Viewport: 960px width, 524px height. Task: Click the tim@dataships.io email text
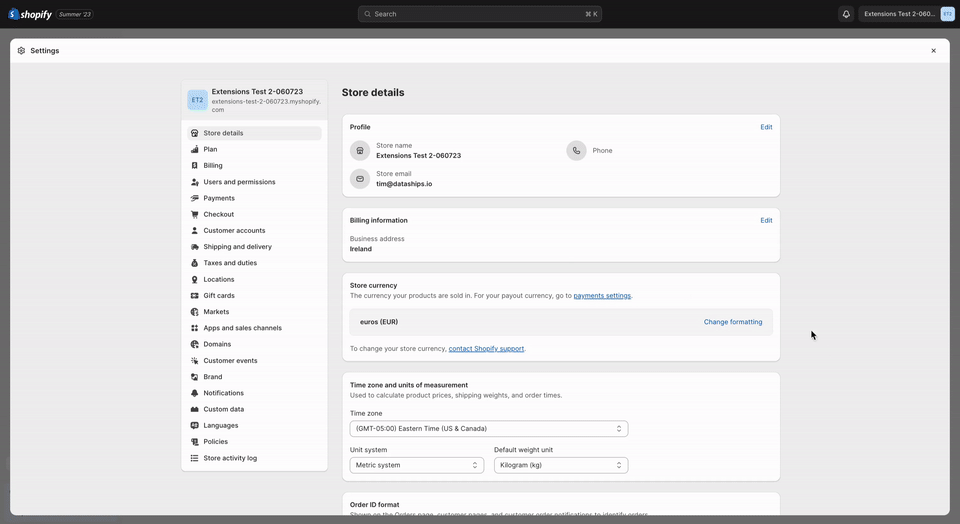(404, 184)
